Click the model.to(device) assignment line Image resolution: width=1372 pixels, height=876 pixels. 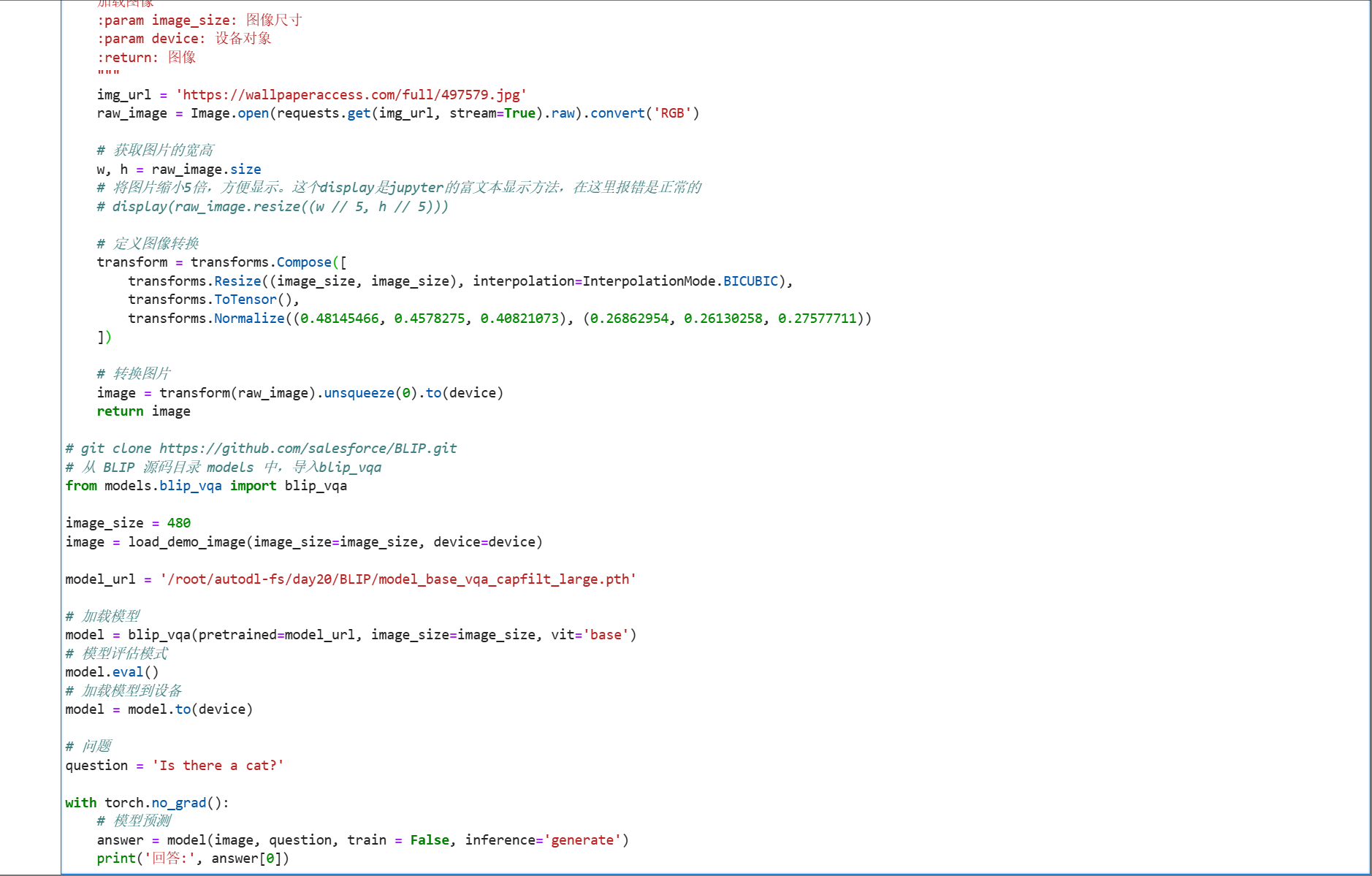[159, 709]
